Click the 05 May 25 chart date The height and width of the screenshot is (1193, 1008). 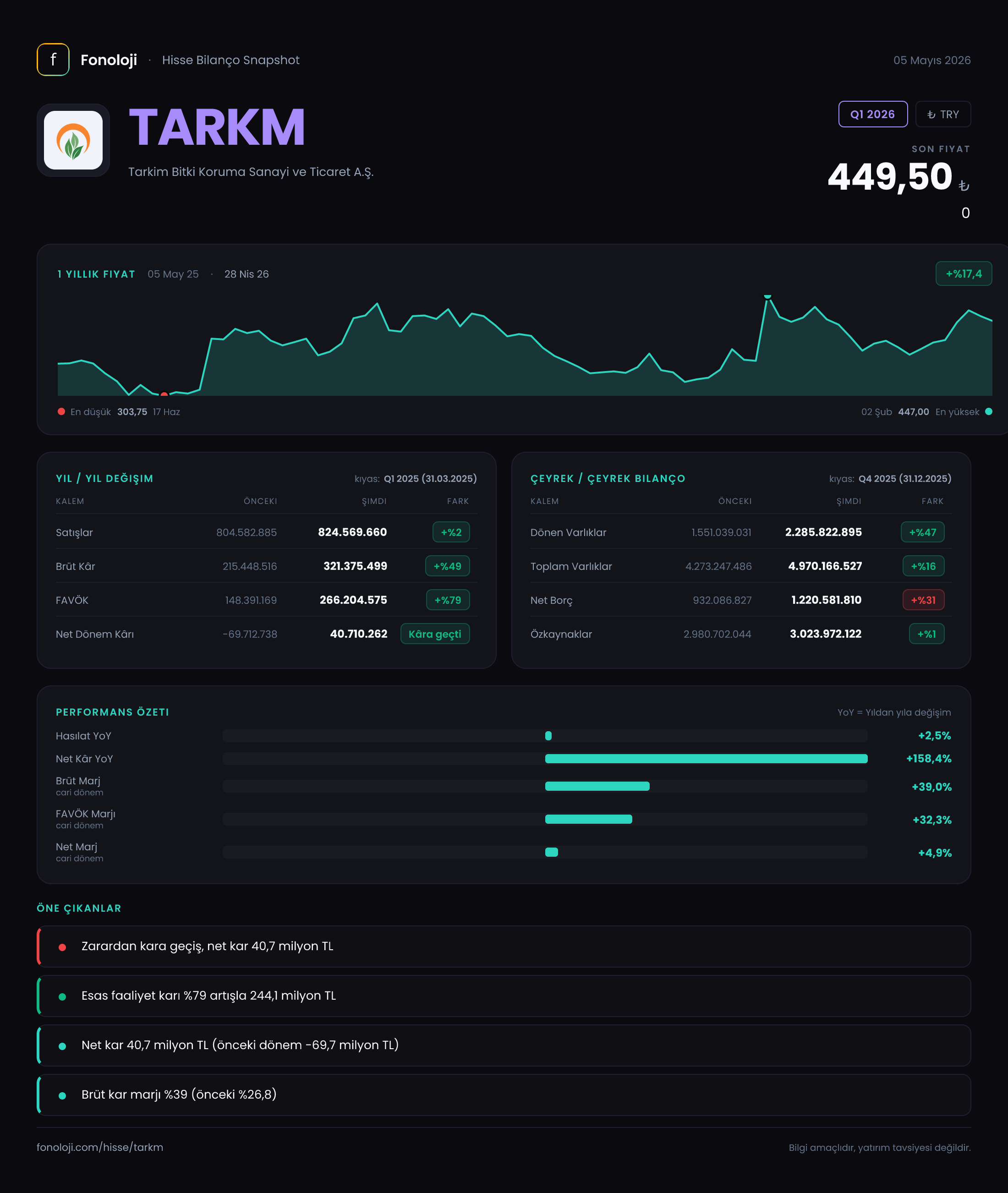click(x=173, y=274)
